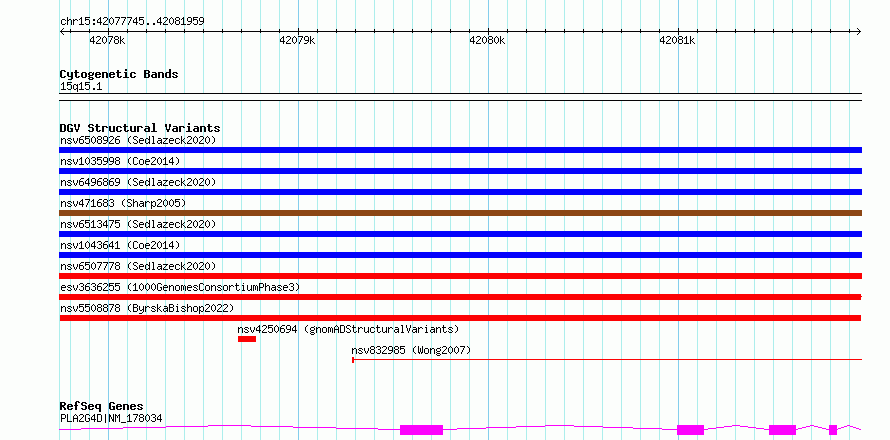Click the nsv6507778 (Sedlazeck2020) label

tap(138, 266)
